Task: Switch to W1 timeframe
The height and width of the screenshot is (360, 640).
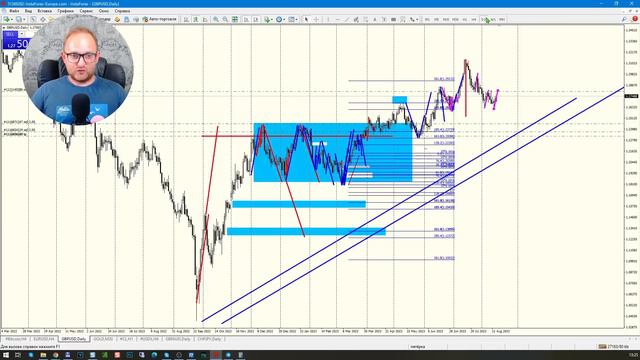Action: pos(493,19)
